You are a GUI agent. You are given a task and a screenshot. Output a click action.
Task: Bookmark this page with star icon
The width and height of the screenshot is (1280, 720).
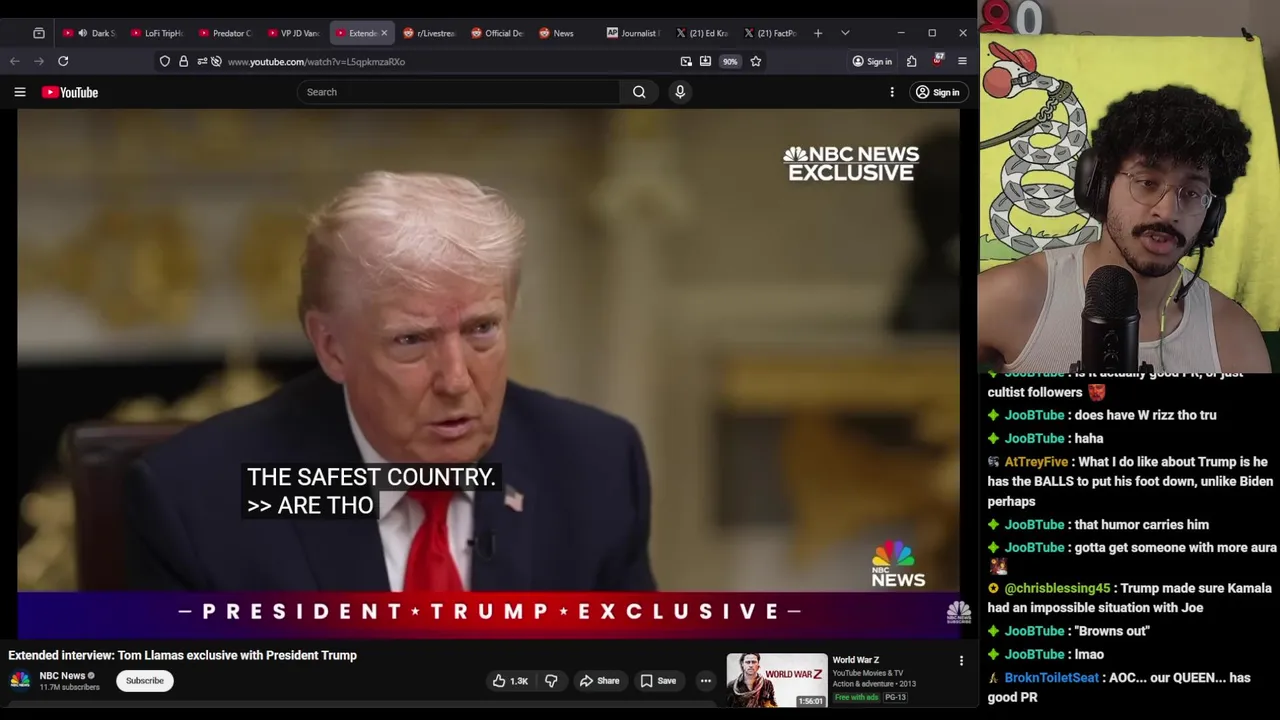pos(756,61)
